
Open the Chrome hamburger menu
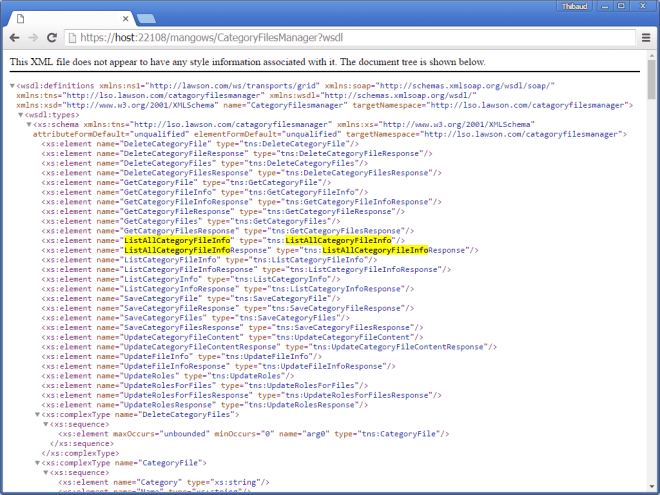646,38
